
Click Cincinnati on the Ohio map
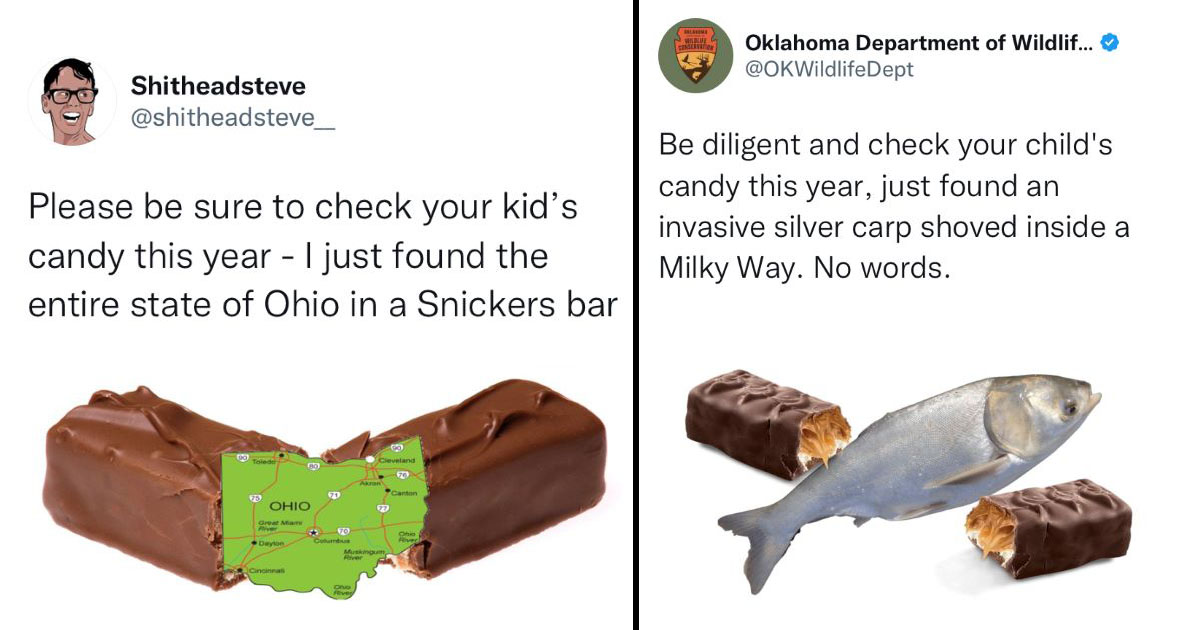pos(266,569)
